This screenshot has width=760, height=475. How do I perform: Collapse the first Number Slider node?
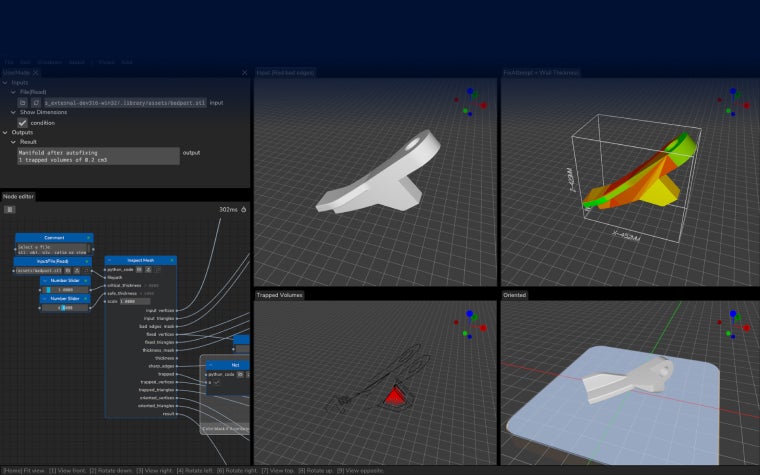(x=45, y=281)
